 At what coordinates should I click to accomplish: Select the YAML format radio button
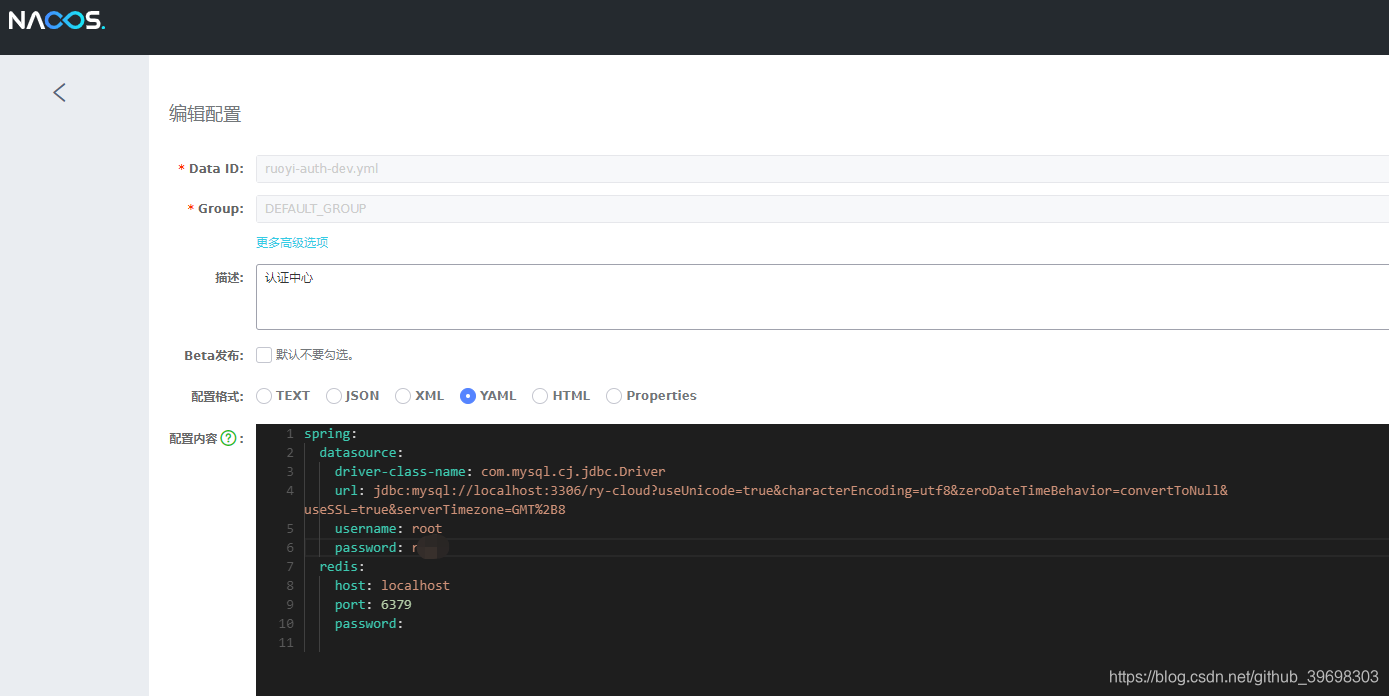(x=467, y=396)
